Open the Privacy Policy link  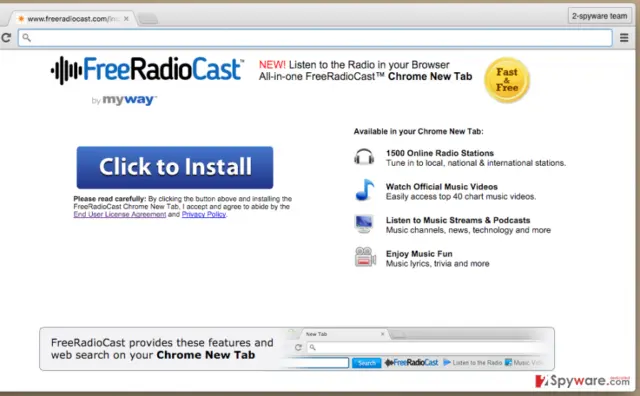[x=204, y=214]
